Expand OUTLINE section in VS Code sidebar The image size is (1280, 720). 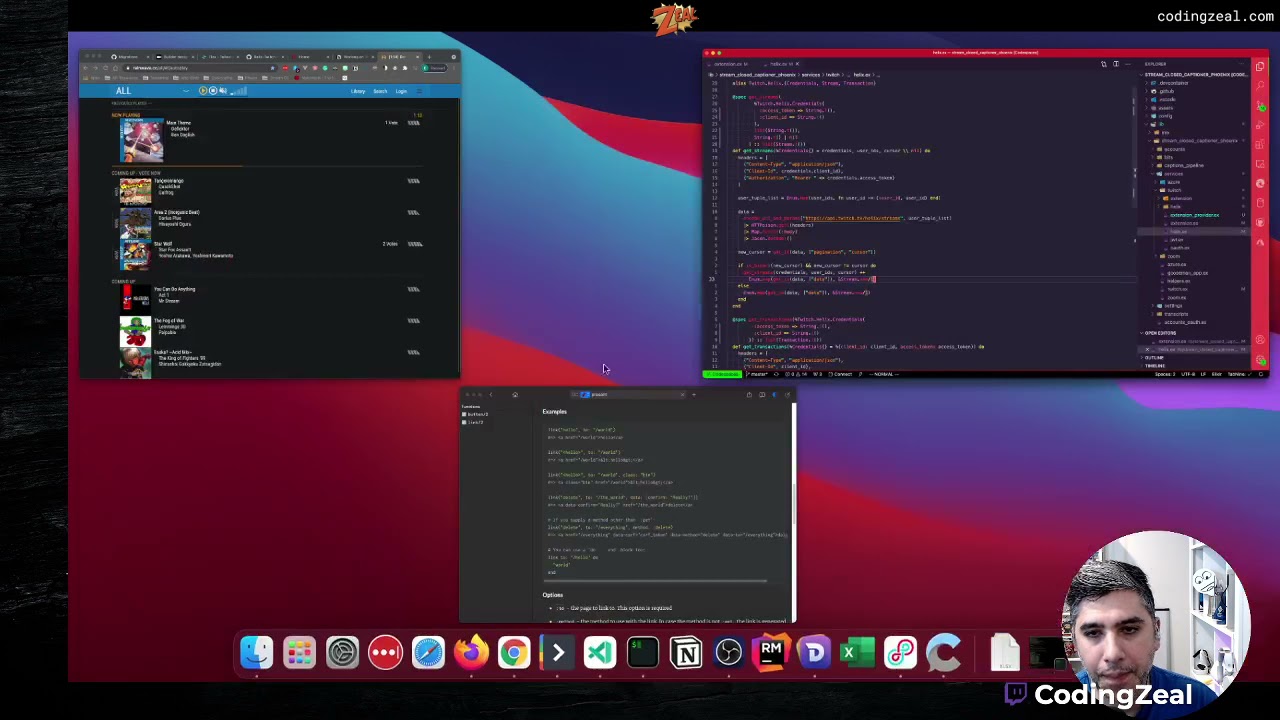1153,357
